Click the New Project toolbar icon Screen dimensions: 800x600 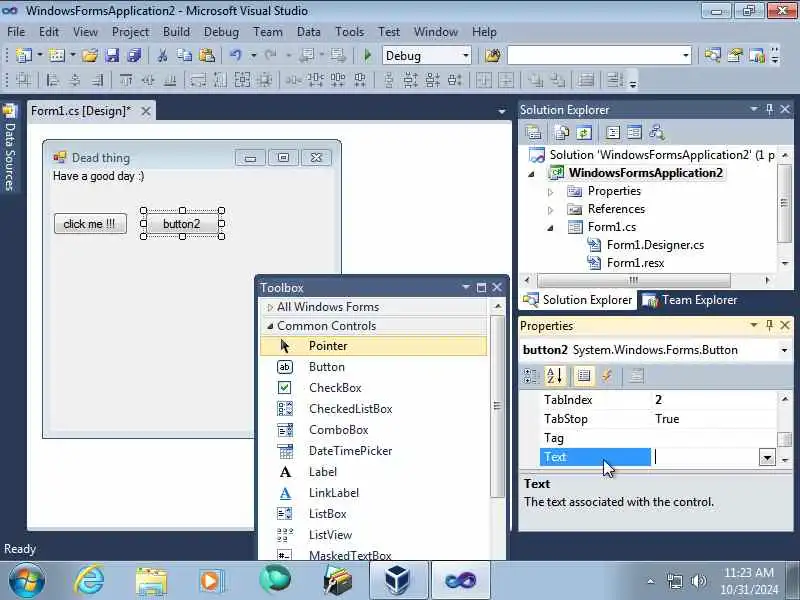click(x=23, y=55)
